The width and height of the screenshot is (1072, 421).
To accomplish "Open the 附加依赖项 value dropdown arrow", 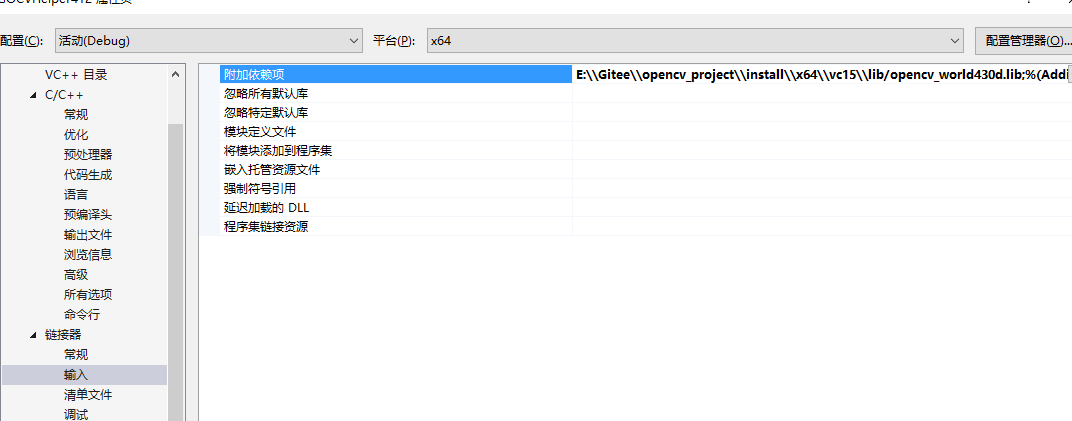I will [1069, 74].
